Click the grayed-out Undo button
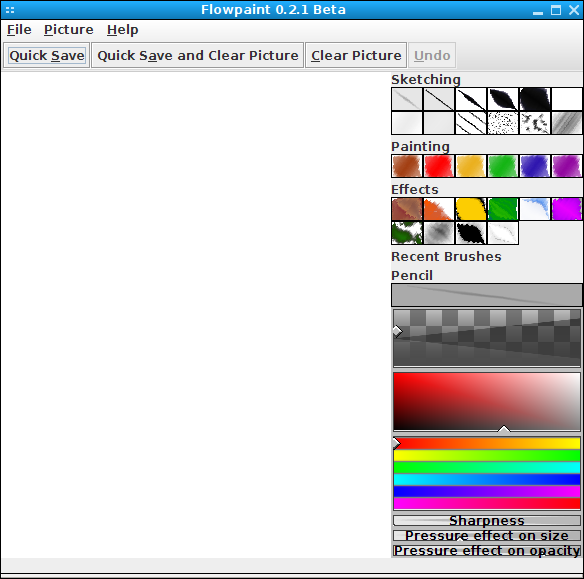The width and height of the screenshot is (584, 579). (x=432, y=55)
